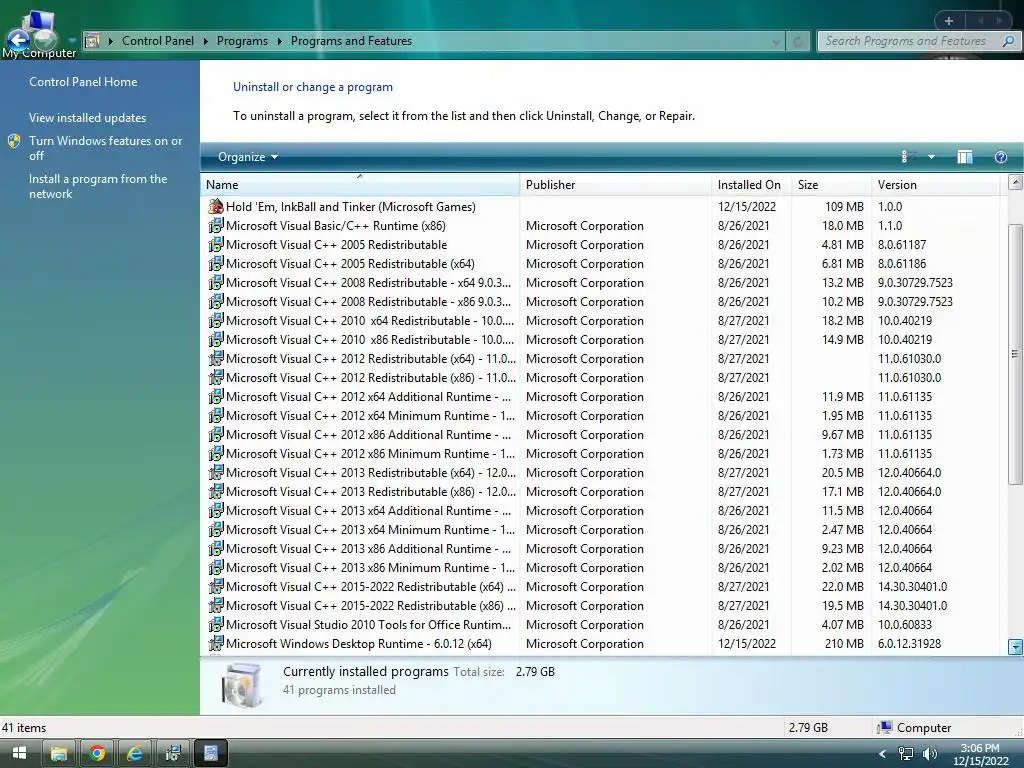1024x768 pixels.
Task: Click the Hold 'Em InkBall Tinker game icon
Action: [216, 206]
